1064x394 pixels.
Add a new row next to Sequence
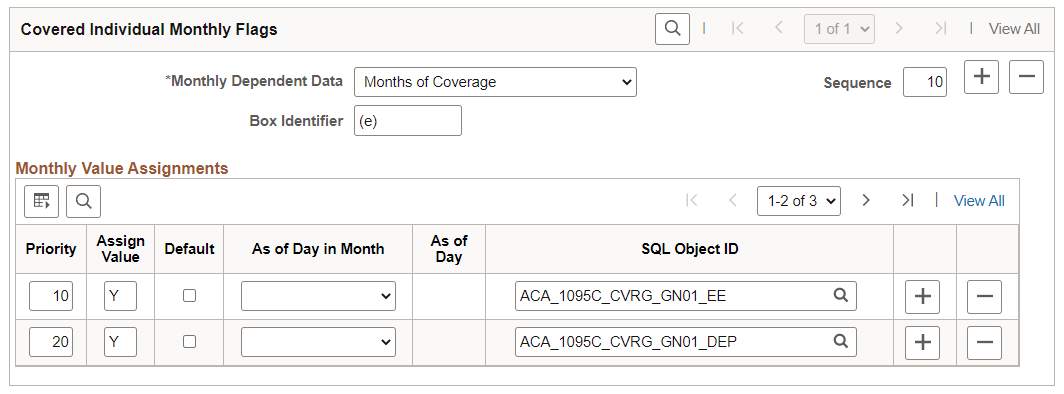[x=981, y=77]
